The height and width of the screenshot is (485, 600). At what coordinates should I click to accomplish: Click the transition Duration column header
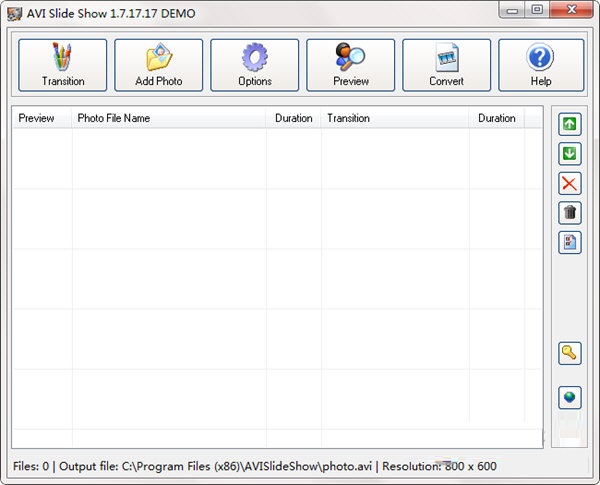497,118
